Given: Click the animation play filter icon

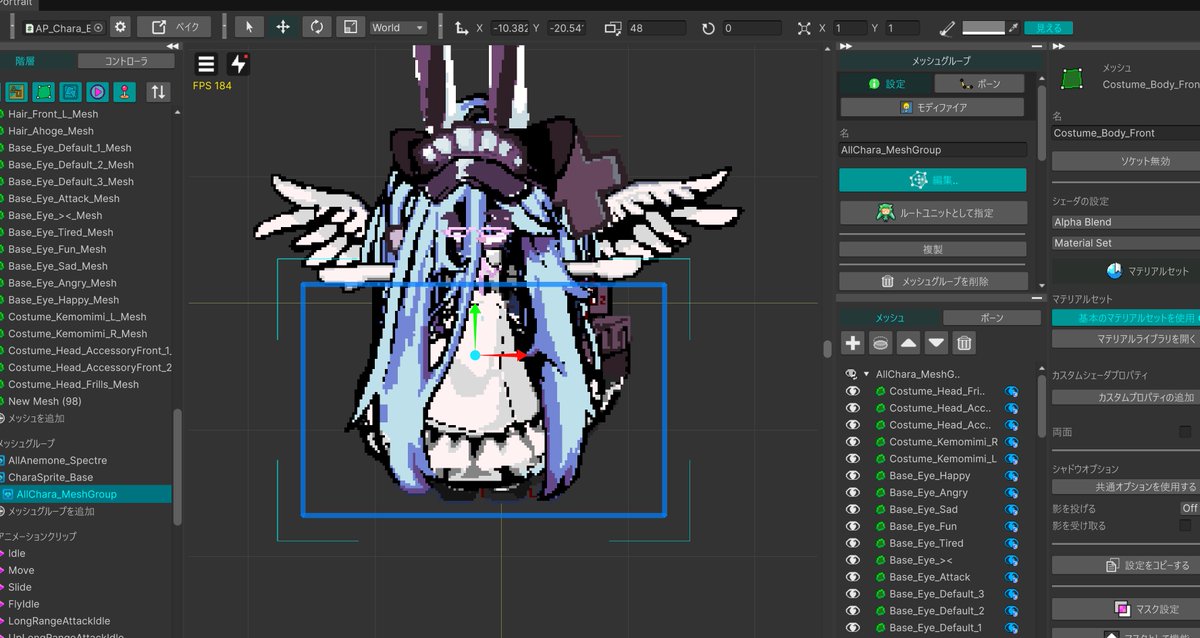Looking at the screenshot, I should (97, 92).
